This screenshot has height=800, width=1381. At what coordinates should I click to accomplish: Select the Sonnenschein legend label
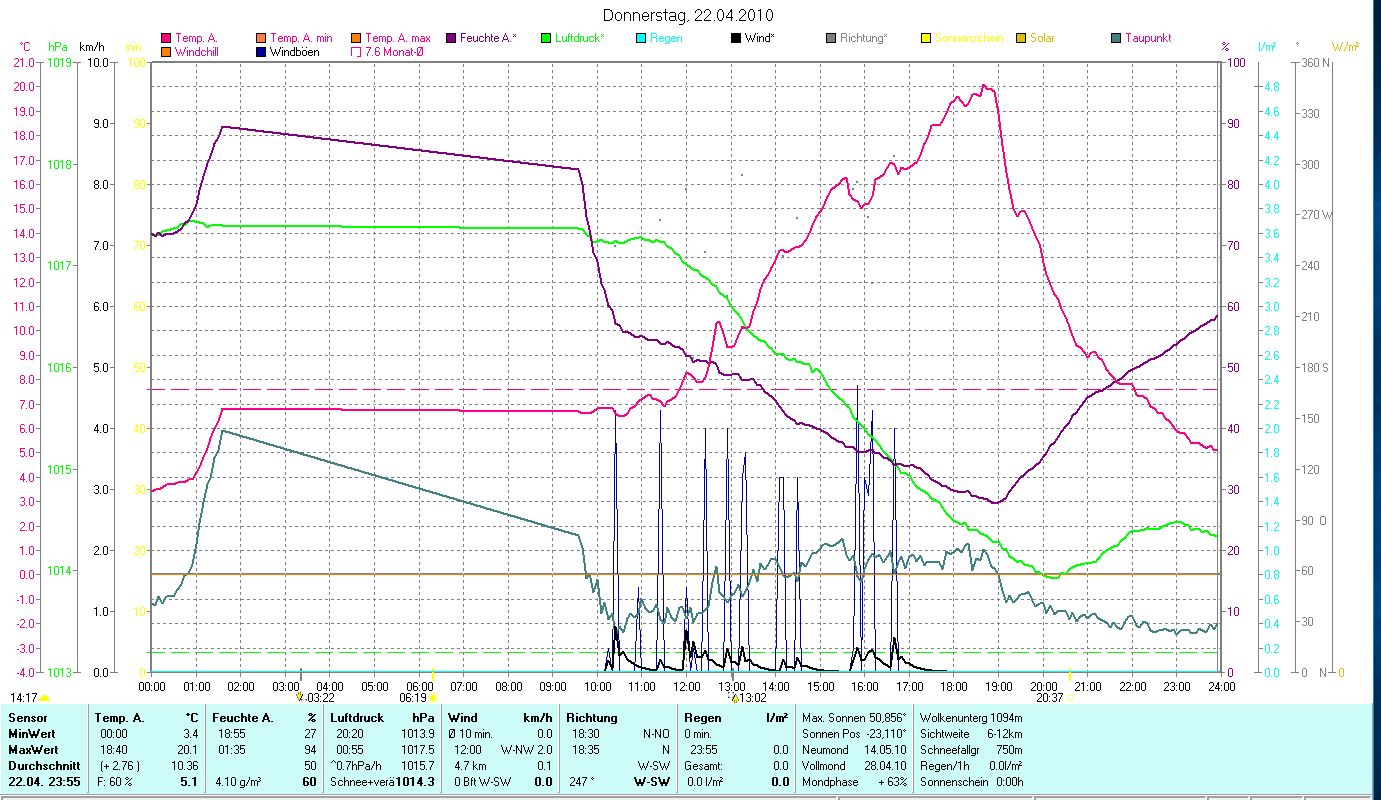click(x=969, y=38)
